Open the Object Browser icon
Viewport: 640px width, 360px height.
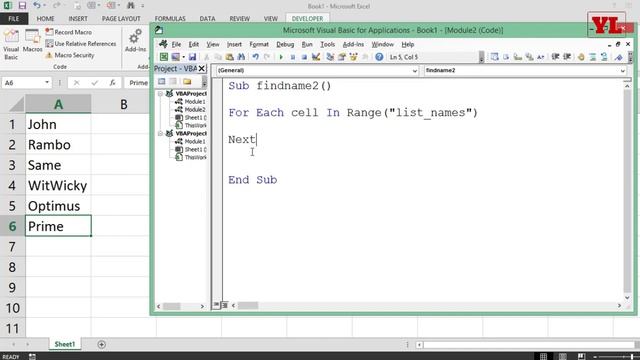[353, 57]
